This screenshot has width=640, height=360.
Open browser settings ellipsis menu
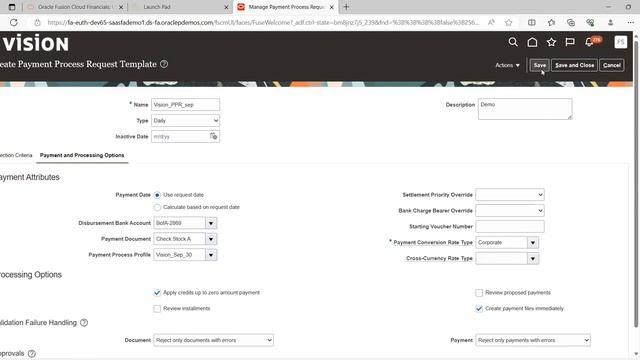(x=631, y=22)
